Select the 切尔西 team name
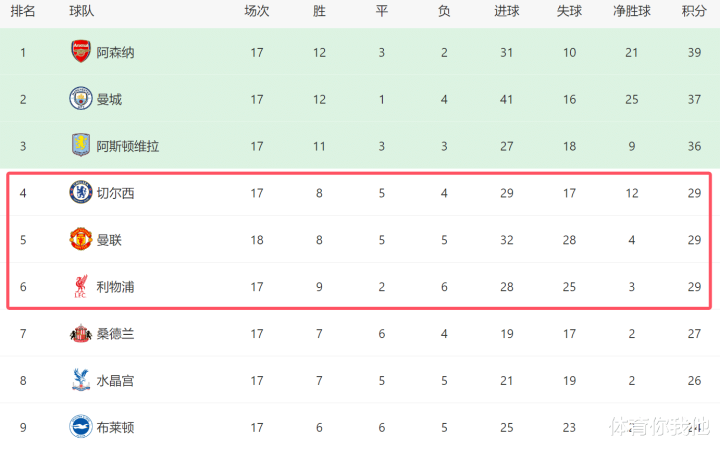 115,193
